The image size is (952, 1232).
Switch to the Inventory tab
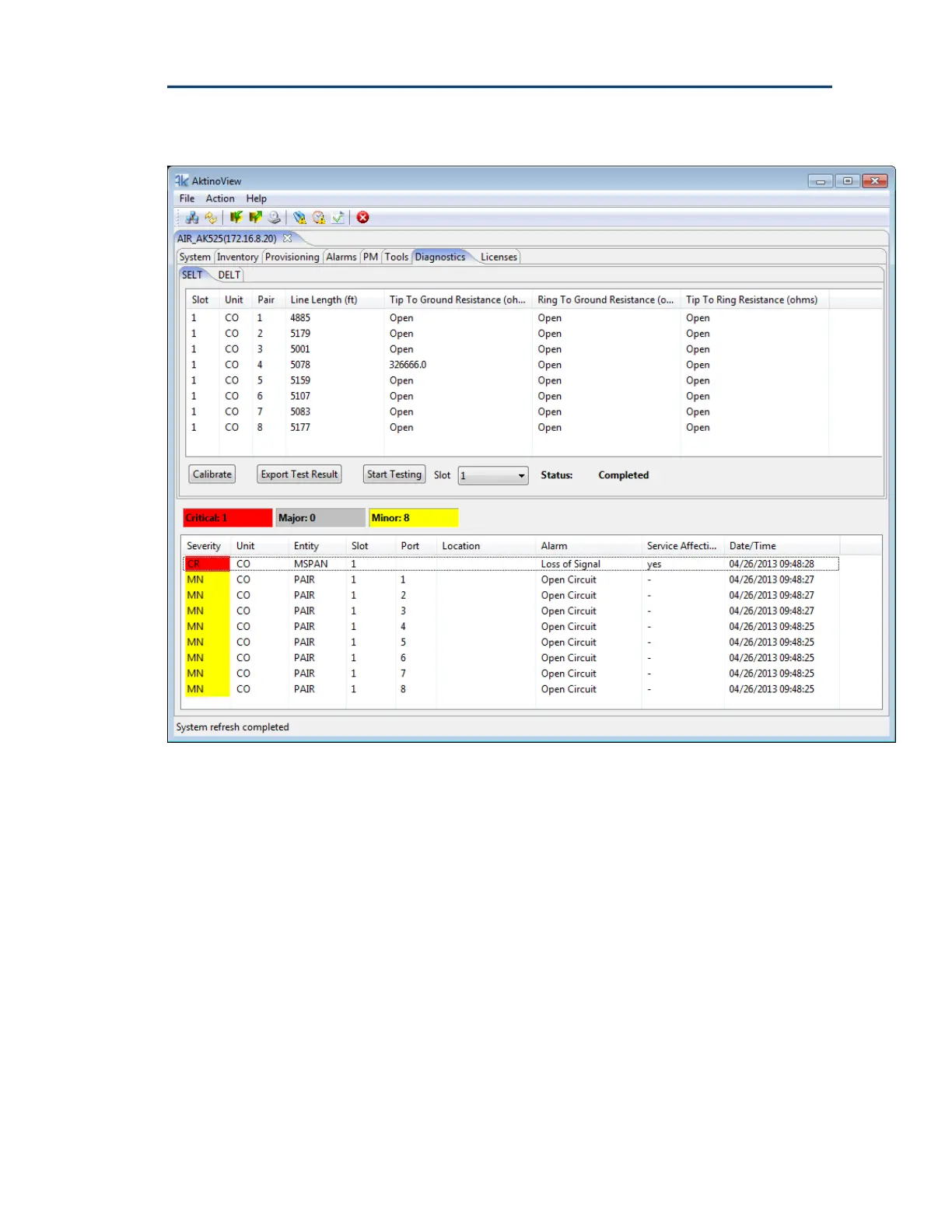tap(237, 257)
